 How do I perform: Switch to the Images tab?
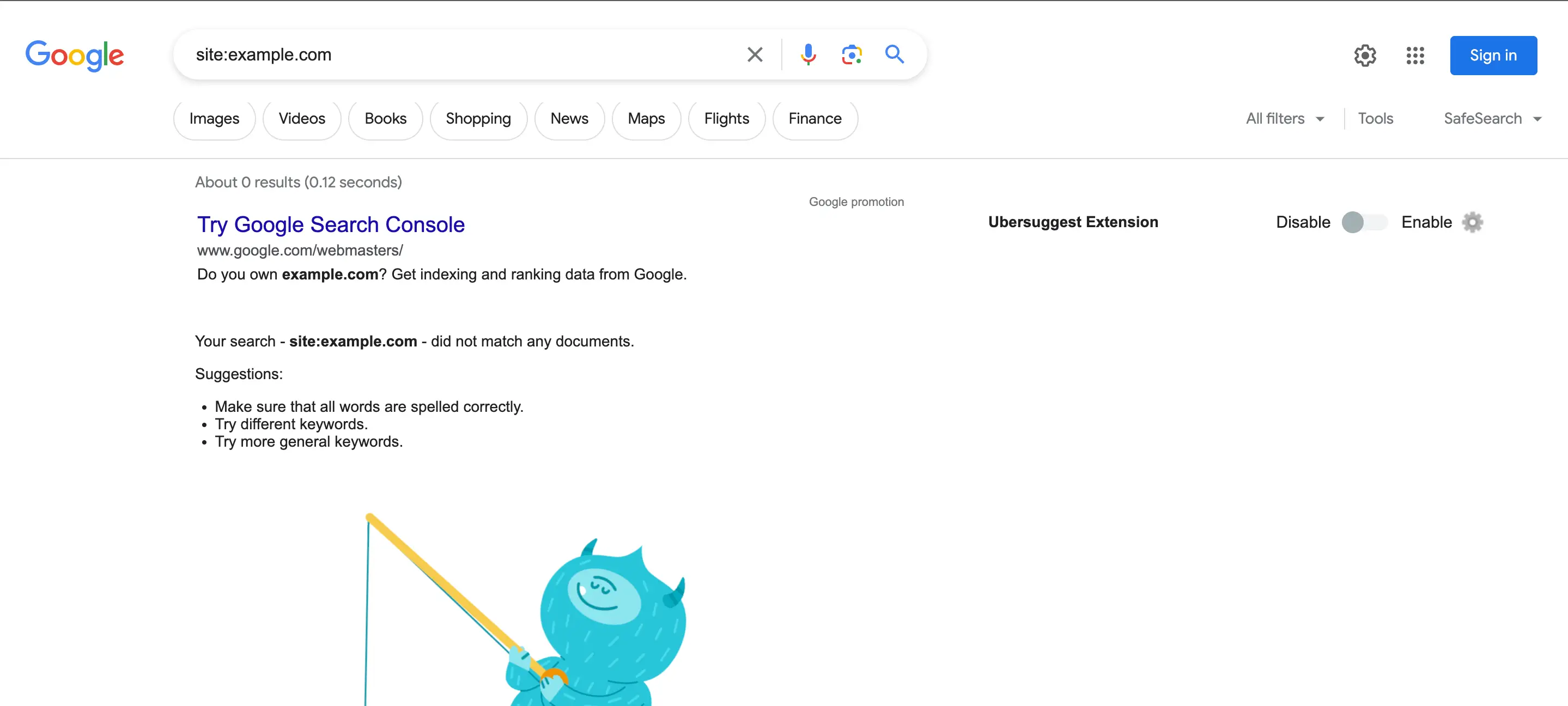pos(214,119)
